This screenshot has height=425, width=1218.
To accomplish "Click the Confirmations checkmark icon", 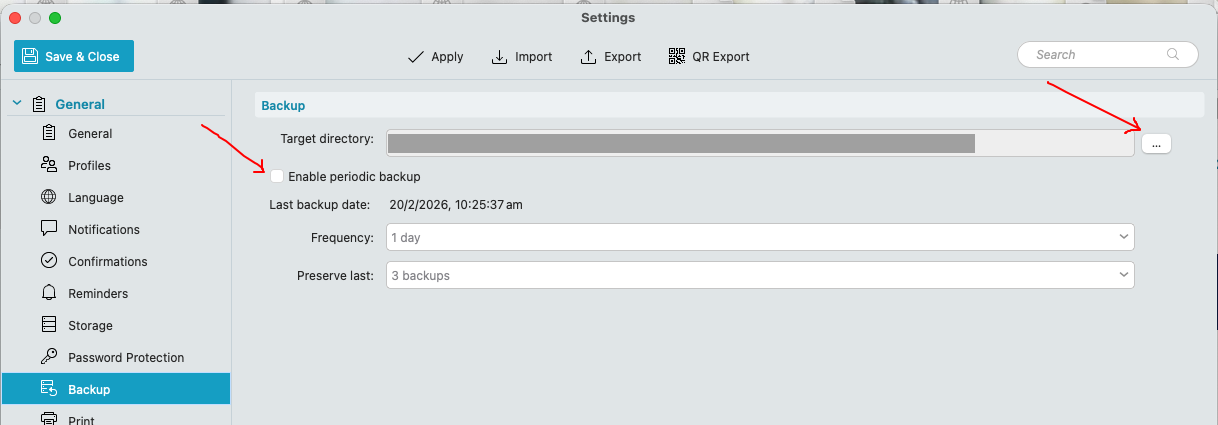I will pos(49,261).
